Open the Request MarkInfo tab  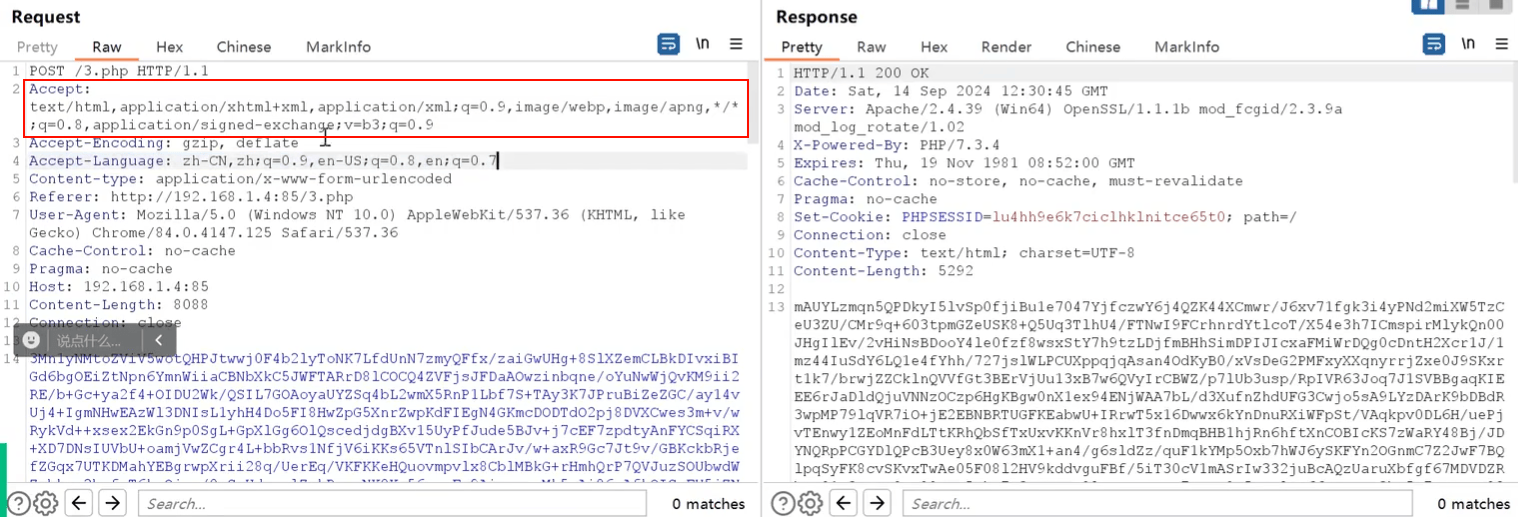click(x=338, y=47)
